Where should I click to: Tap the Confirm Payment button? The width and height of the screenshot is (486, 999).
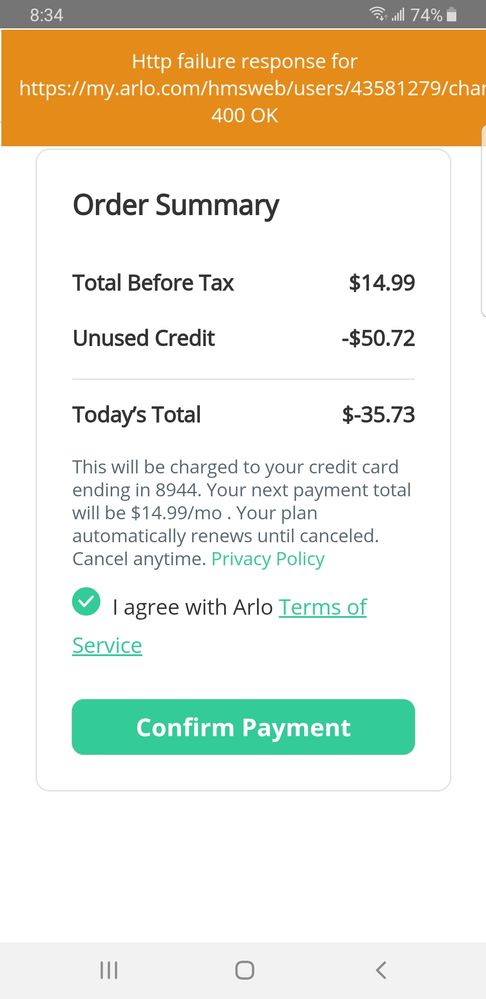click(243, 727)
